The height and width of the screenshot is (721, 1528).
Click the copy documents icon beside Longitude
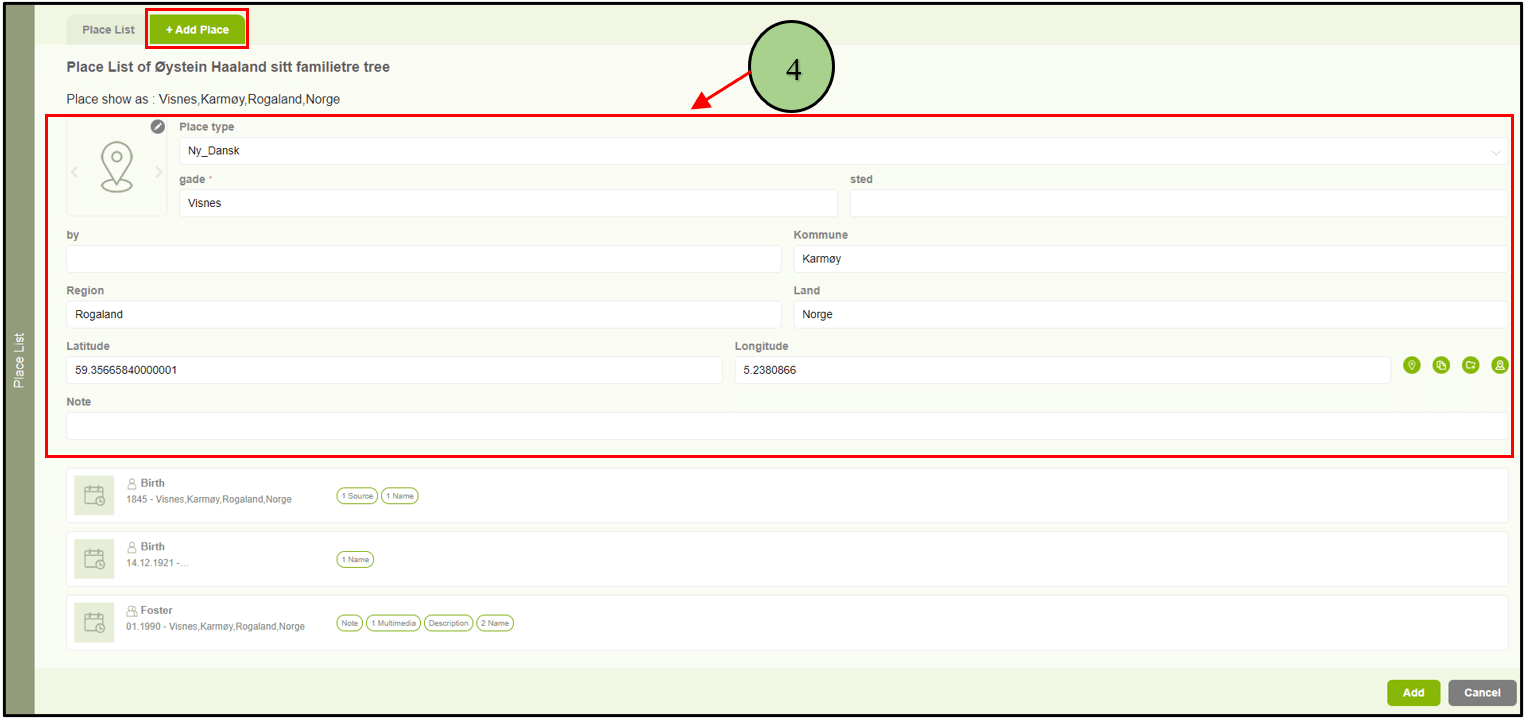[1441, 366]
